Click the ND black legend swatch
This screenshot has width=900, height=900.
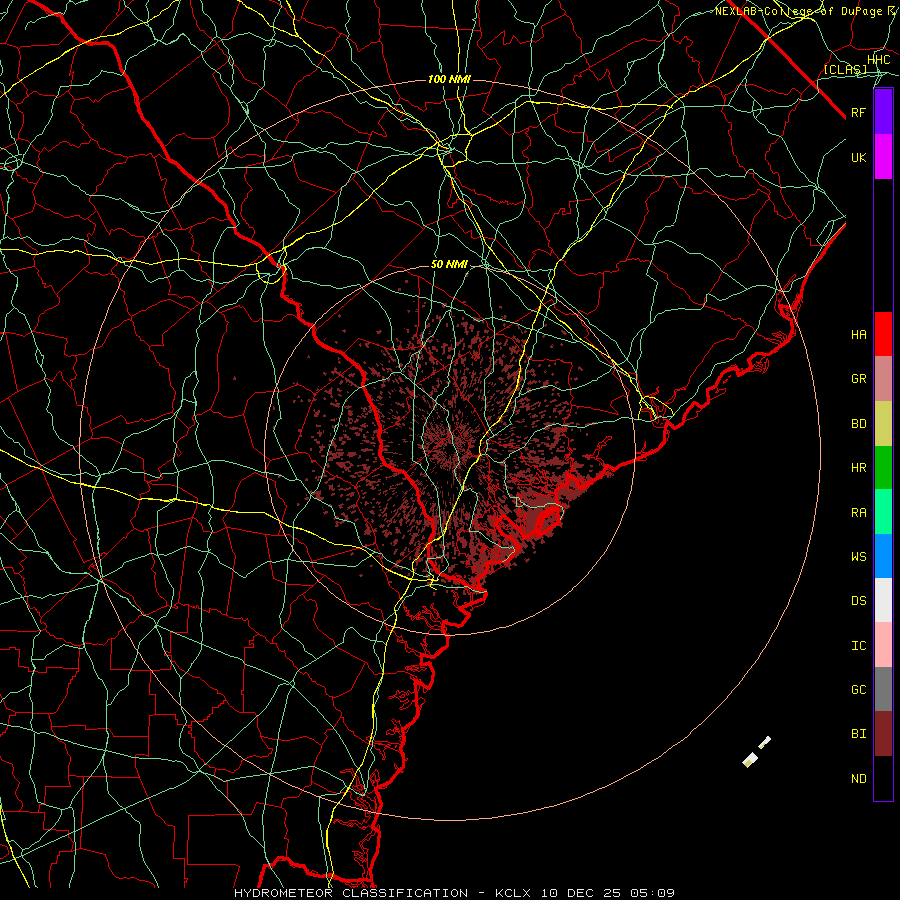883,778
